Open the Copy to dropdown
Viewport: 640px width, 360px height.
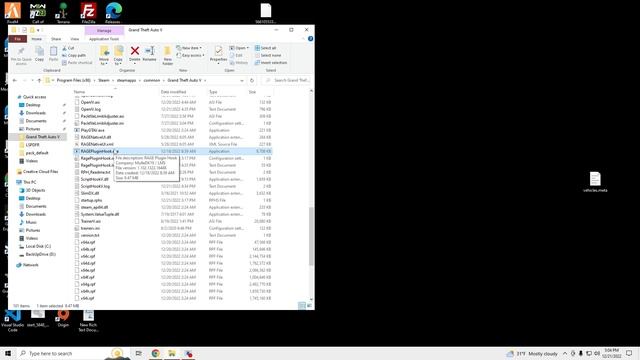click(118, 56)
